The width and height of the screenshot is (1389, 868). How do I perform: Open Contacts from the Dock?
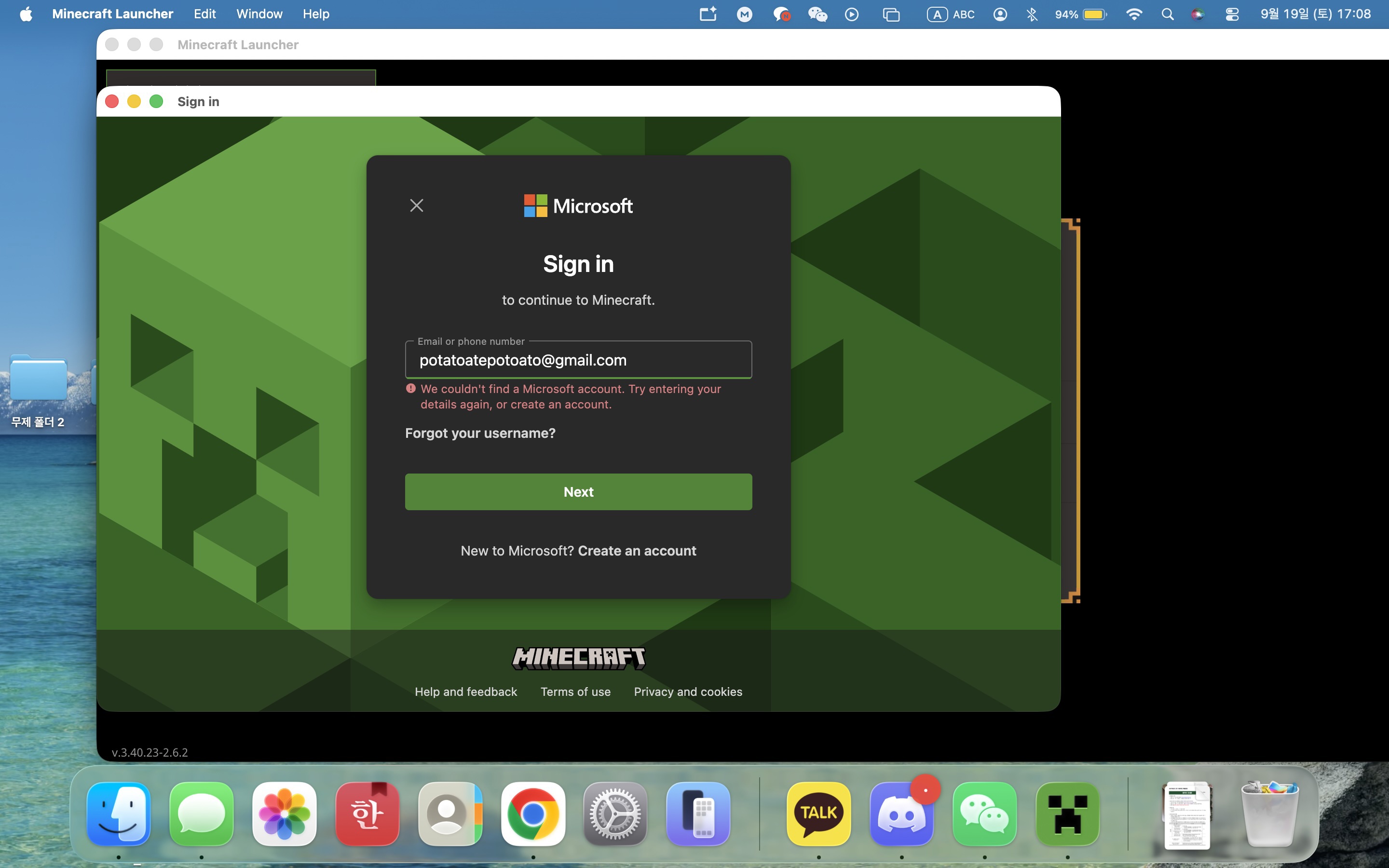tap(450, 814)
